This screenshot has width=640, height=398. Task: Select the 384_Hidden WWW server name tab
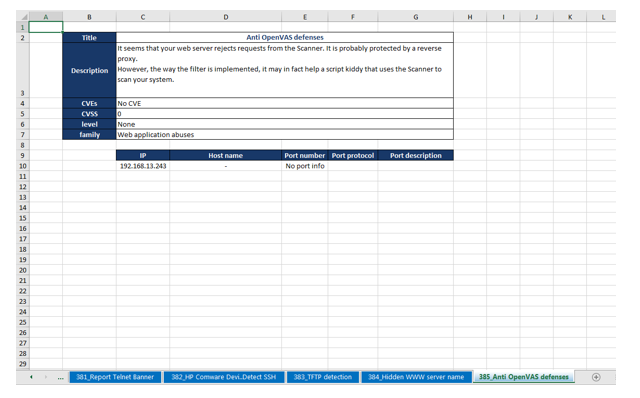(416, 377)
